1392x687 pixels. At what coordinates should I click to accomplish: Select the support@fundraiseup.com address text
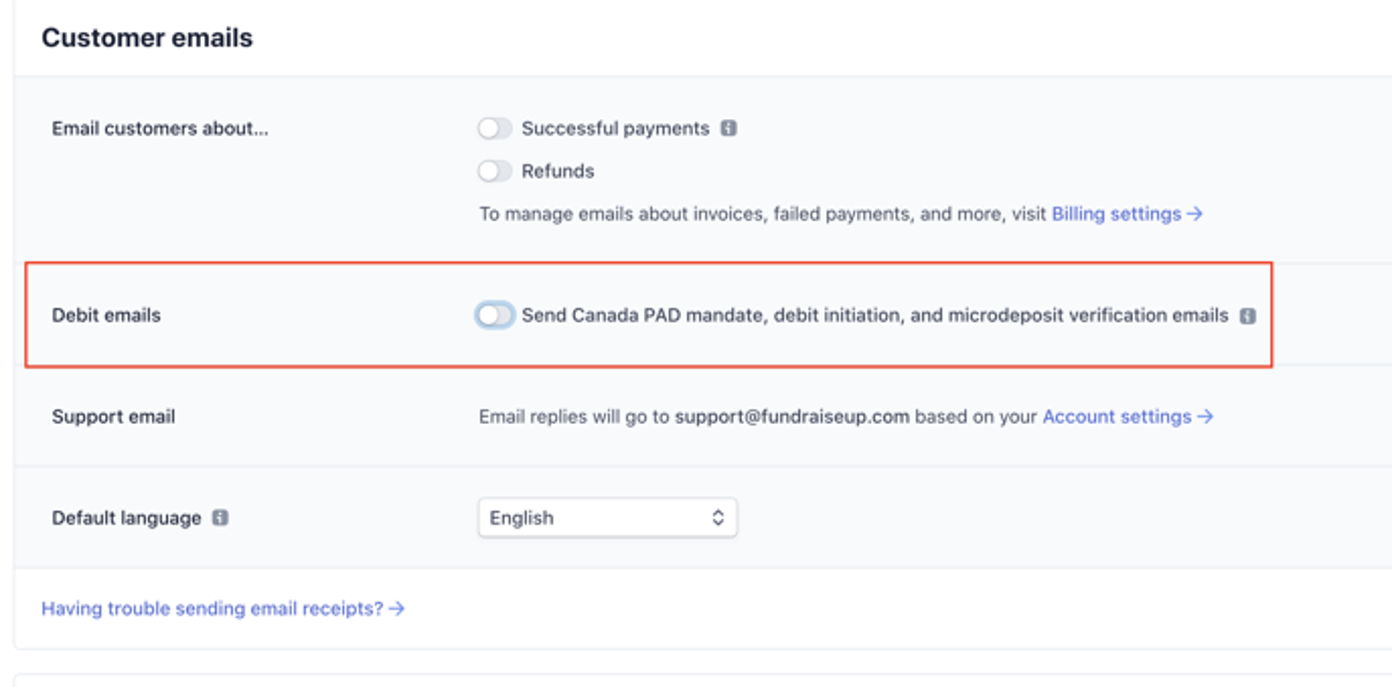[x=792, y=417]
